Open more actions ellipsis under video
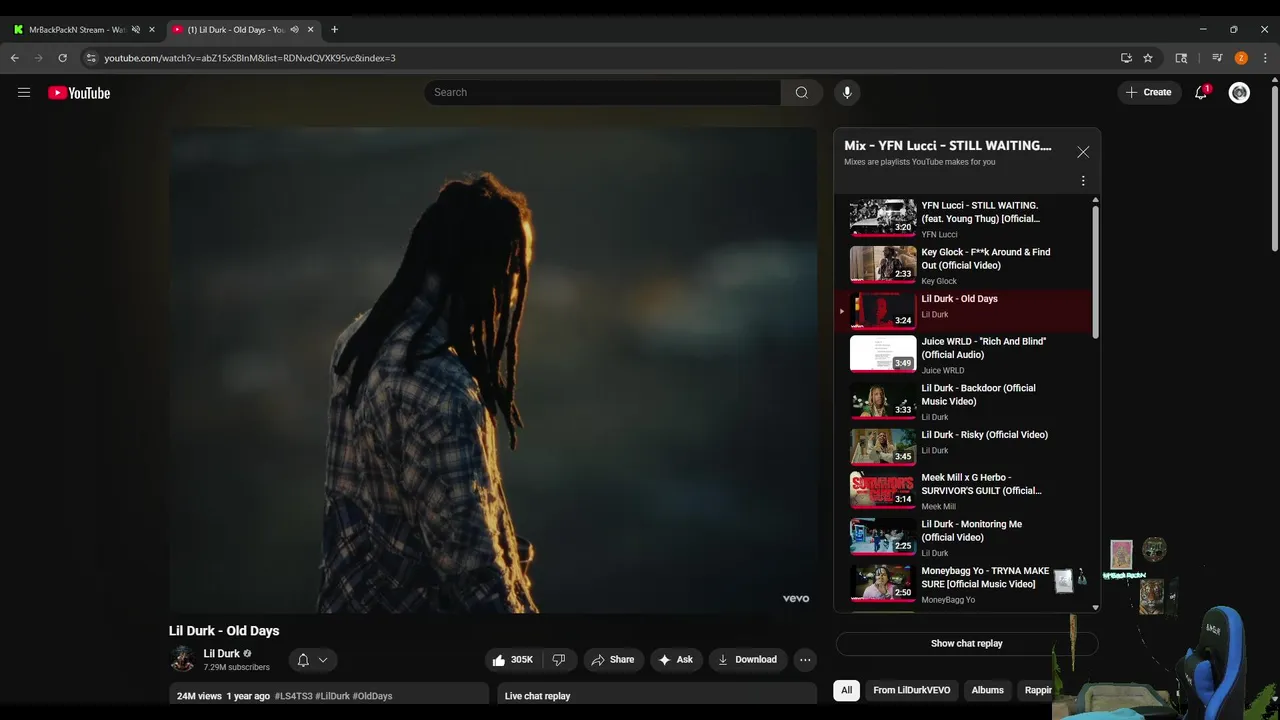The image size is (1280, 720). tap(805, 660)
